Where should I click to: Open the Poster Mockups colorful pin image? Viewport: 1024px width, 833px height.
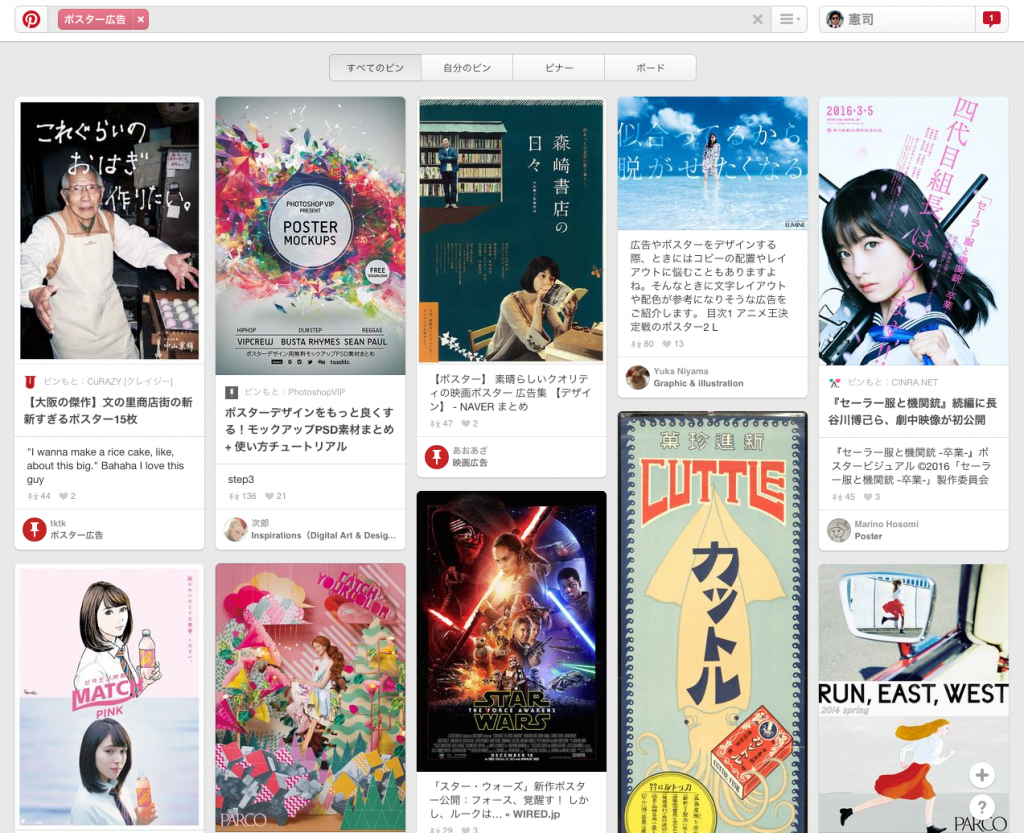point(310,236)
